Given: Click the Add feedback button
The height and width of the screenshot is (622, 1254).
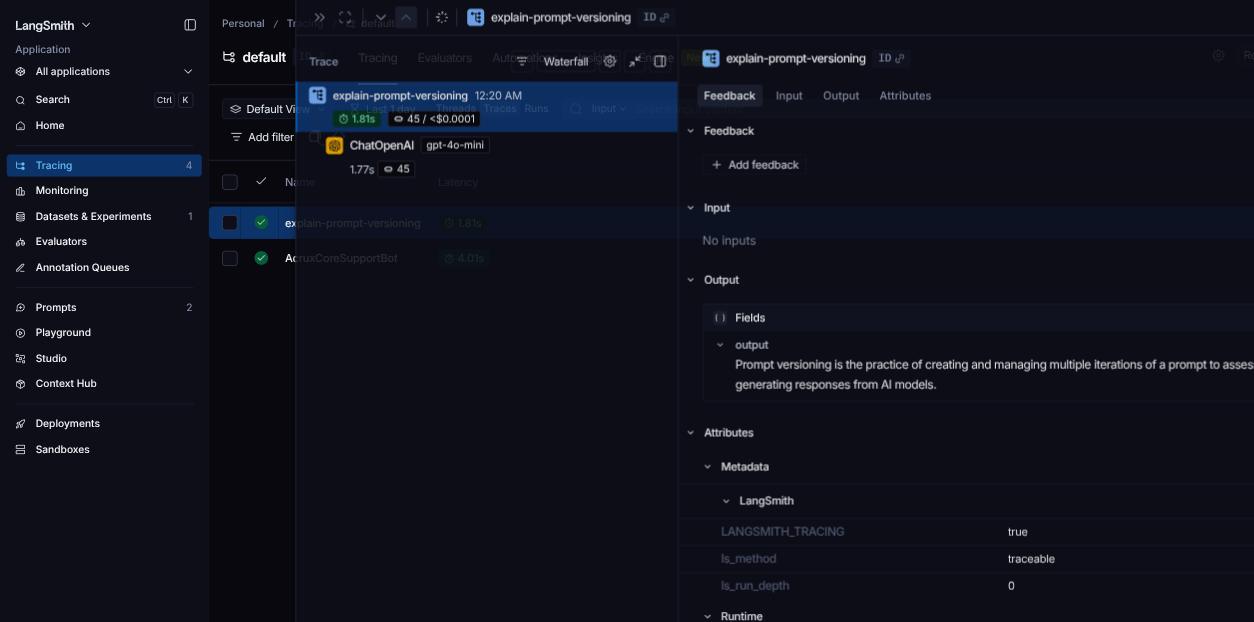Looking at the screenshot, I should pyautogui.click(x=755, y=165).
